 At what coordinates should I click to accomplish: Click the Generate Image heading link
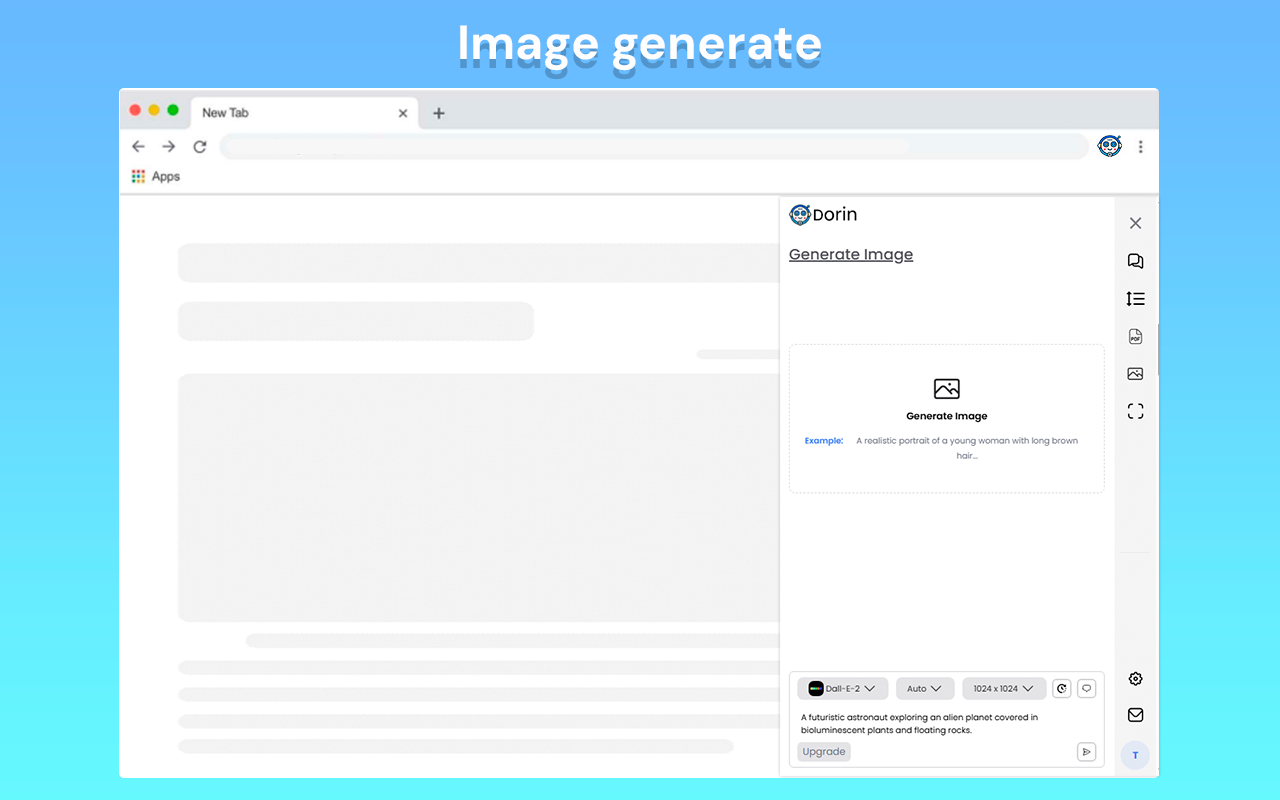851,255
